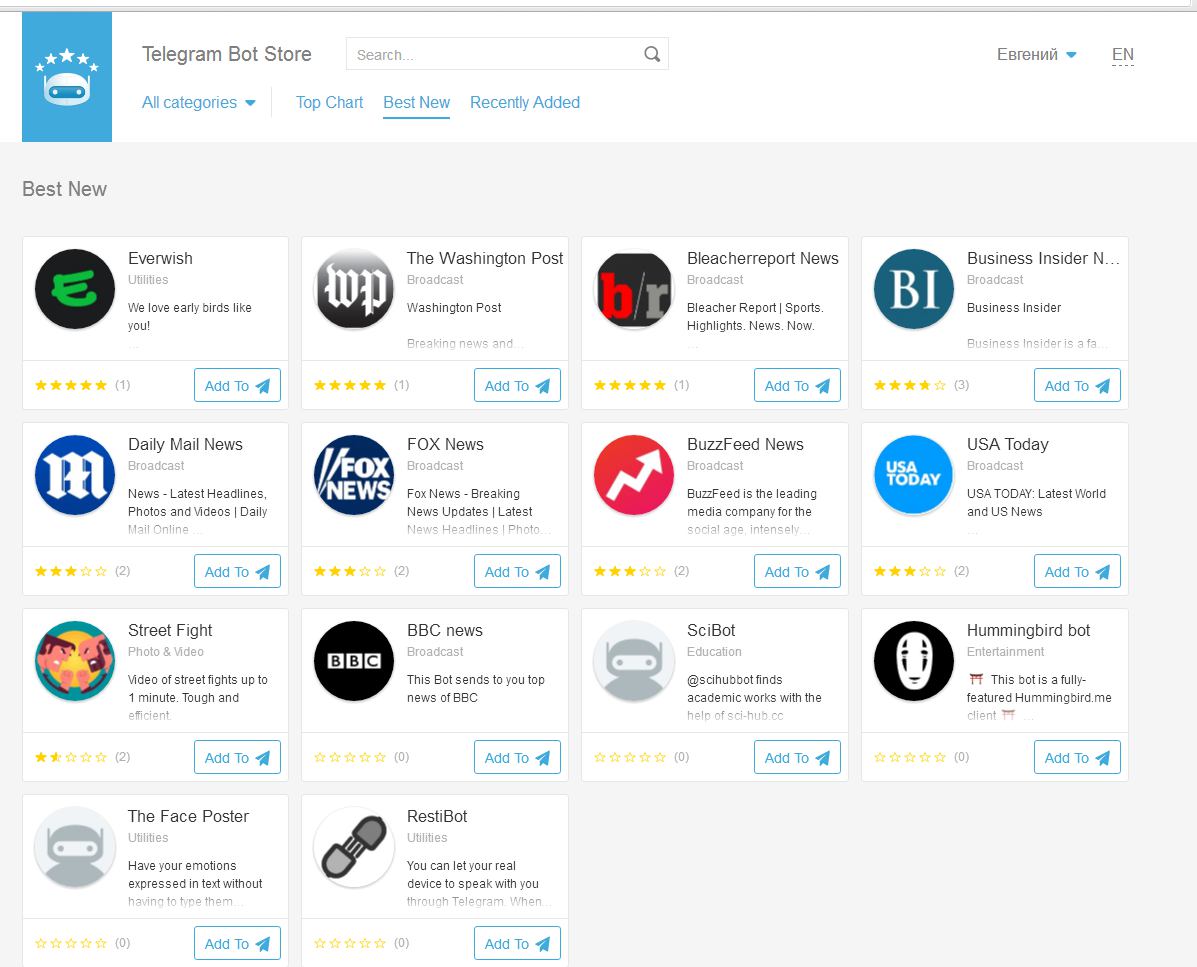Click the search magnifier icon
Image resolution: width=1197 pixels, height=967 pixels.
652,54
